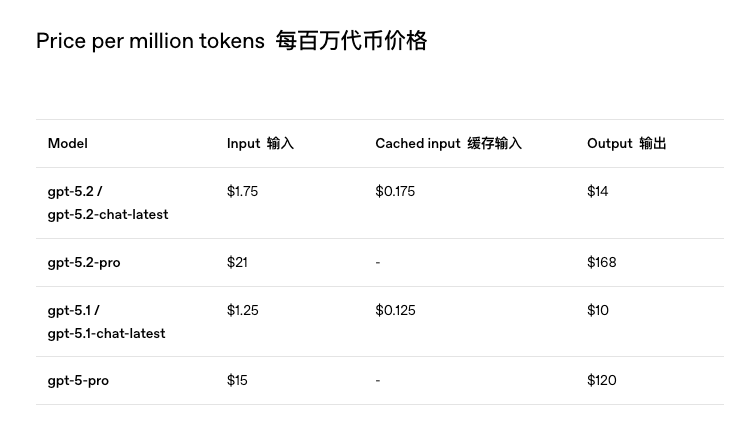Click the $1.75 input price

pos(242,191)
